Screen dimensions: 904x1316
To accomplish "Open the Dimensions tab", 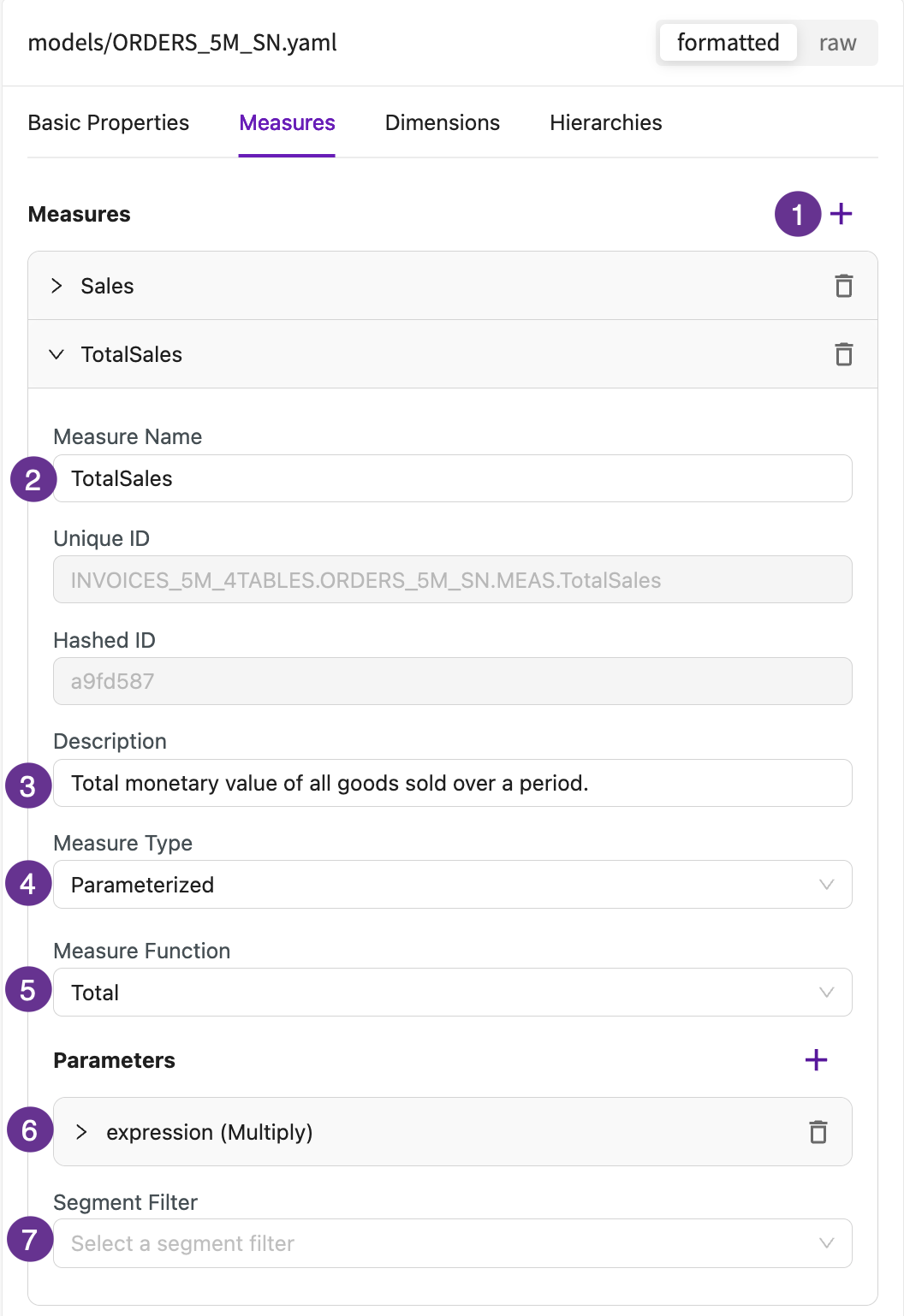I will 443,123.
